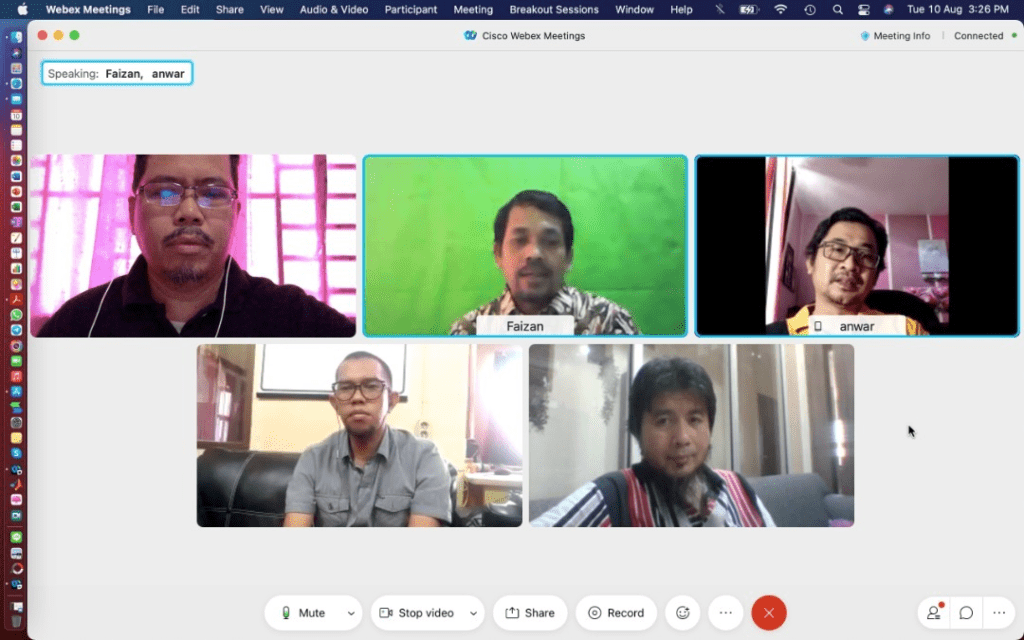Open the Share menu
Image resolution: width=1024 pixels, height=640 pixels.
click(x=229, y=9)
